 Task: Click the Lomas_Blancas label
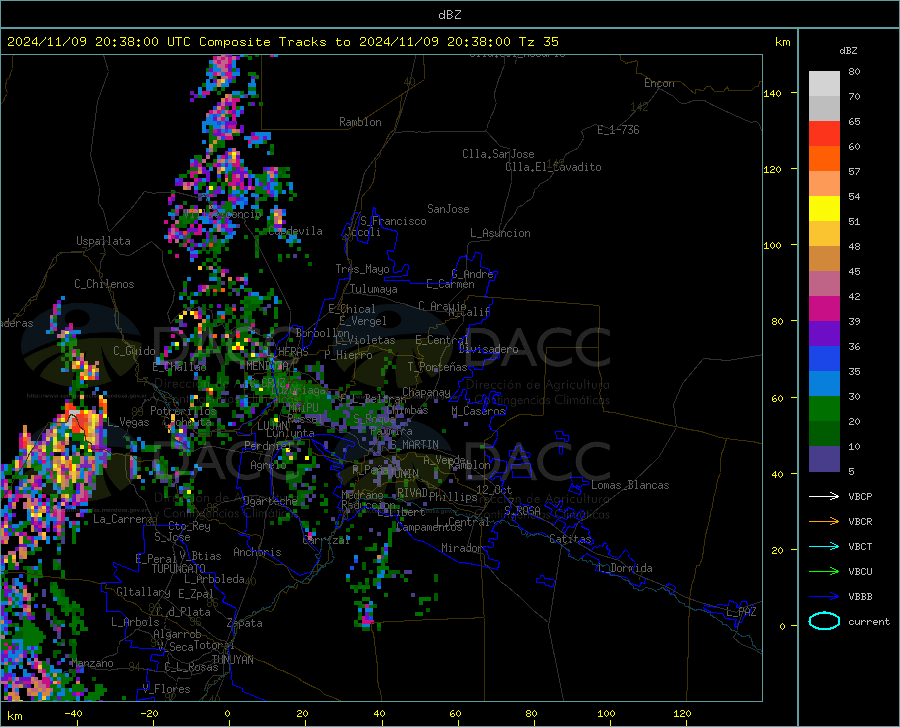coord(630,485)
